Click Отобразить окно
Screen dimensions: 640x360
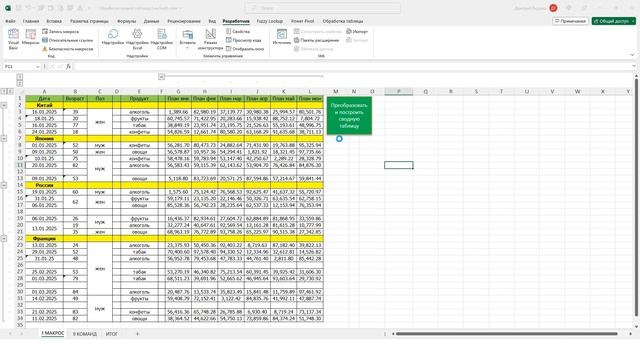[x=245, y=49]
